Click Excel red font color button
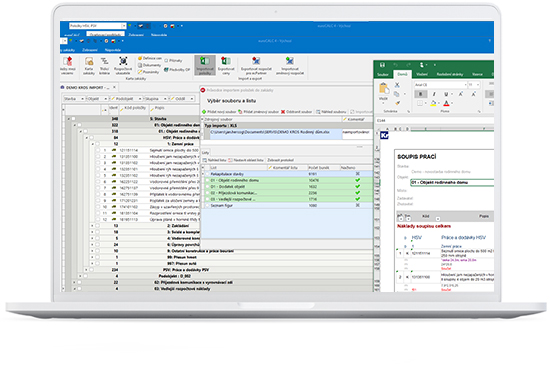 446,103
